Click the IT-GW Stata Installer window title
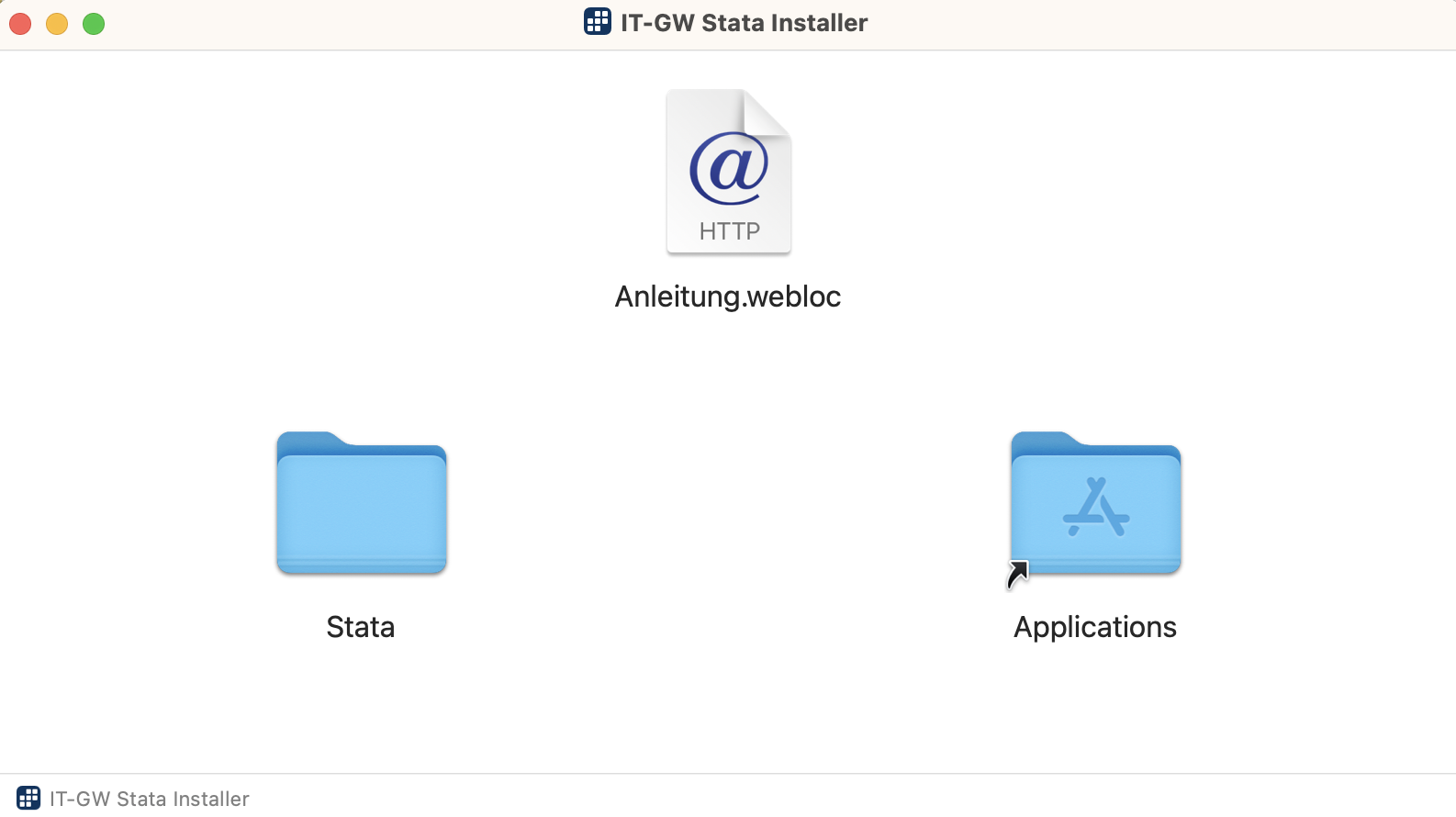Viewport: 1456px width, 817px height. [x=744, y=23]
